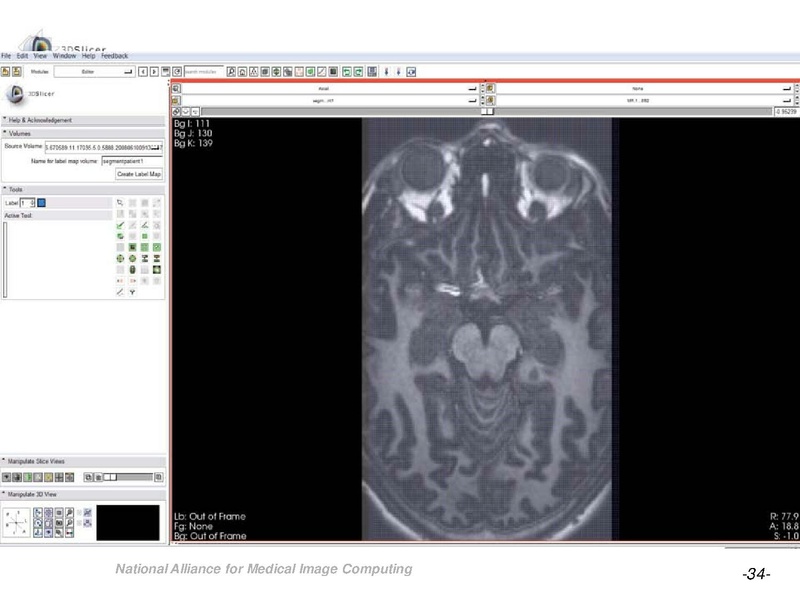800x600 pixels.
Task: Click the home module toolbar icon
Action: [242, 72]
